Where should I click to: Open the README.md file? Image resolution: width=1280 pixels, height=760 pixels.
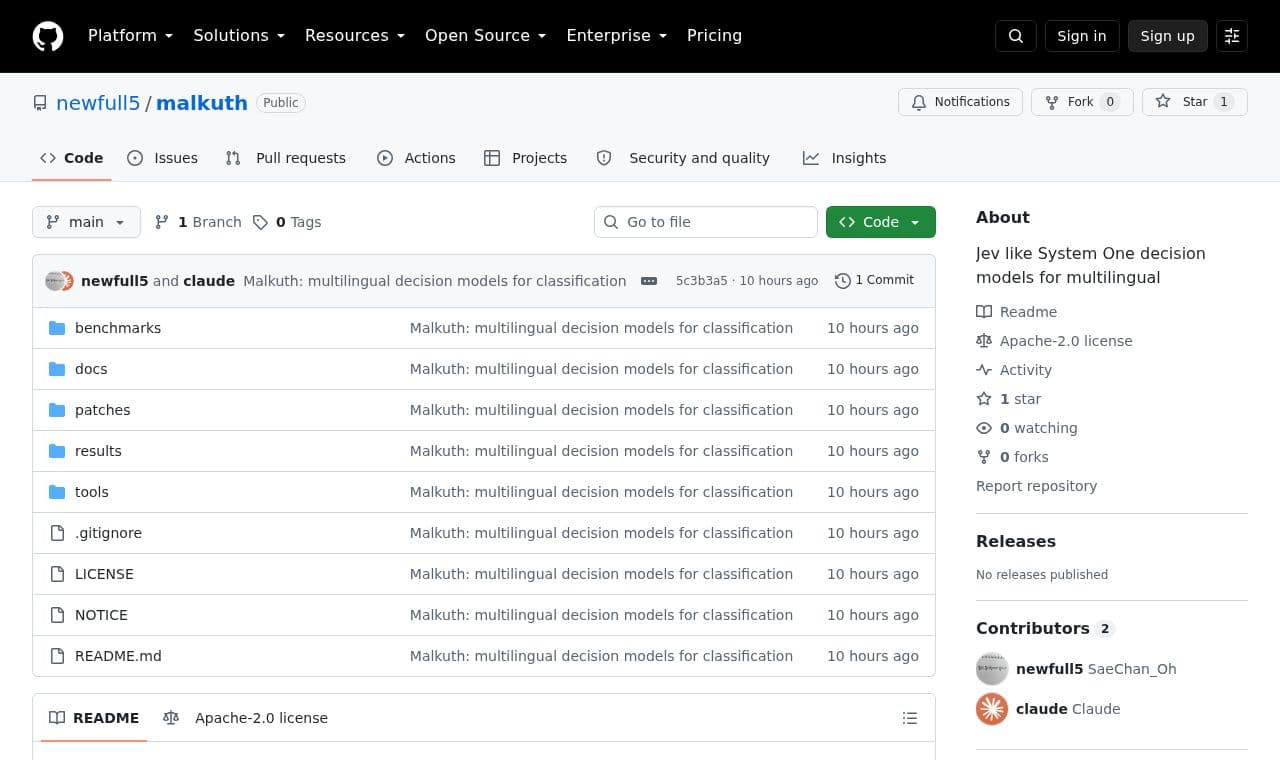click(x=118, y=656)
